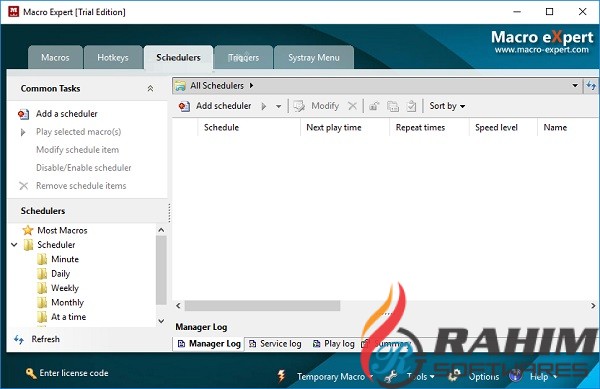The width and height of the screenshot is (600, 389).
Task: Click the Add scheduler toolbar icon
Action: coord(184,106)
